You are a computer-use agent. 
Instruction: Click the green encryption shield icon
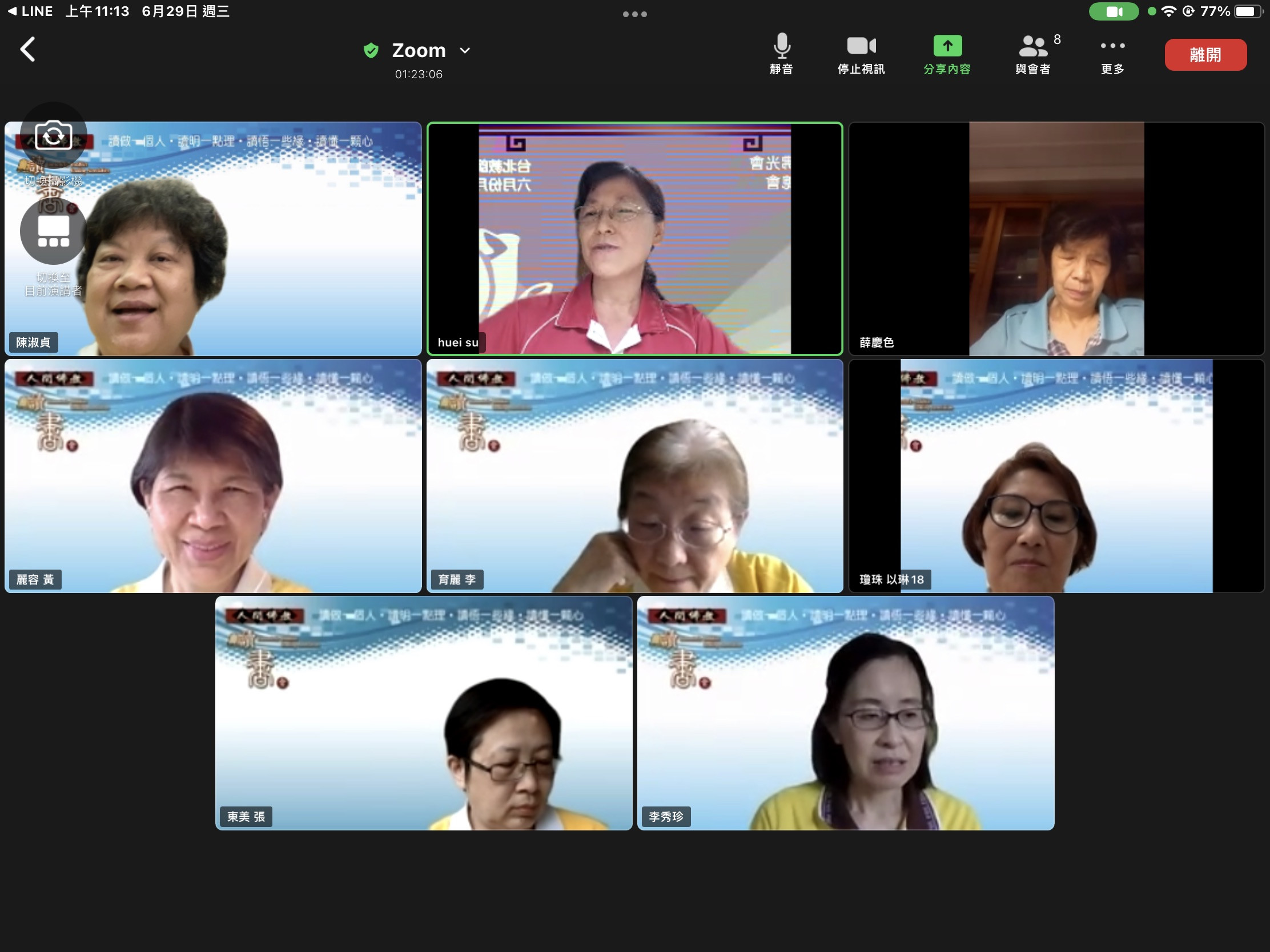(371, 50)
